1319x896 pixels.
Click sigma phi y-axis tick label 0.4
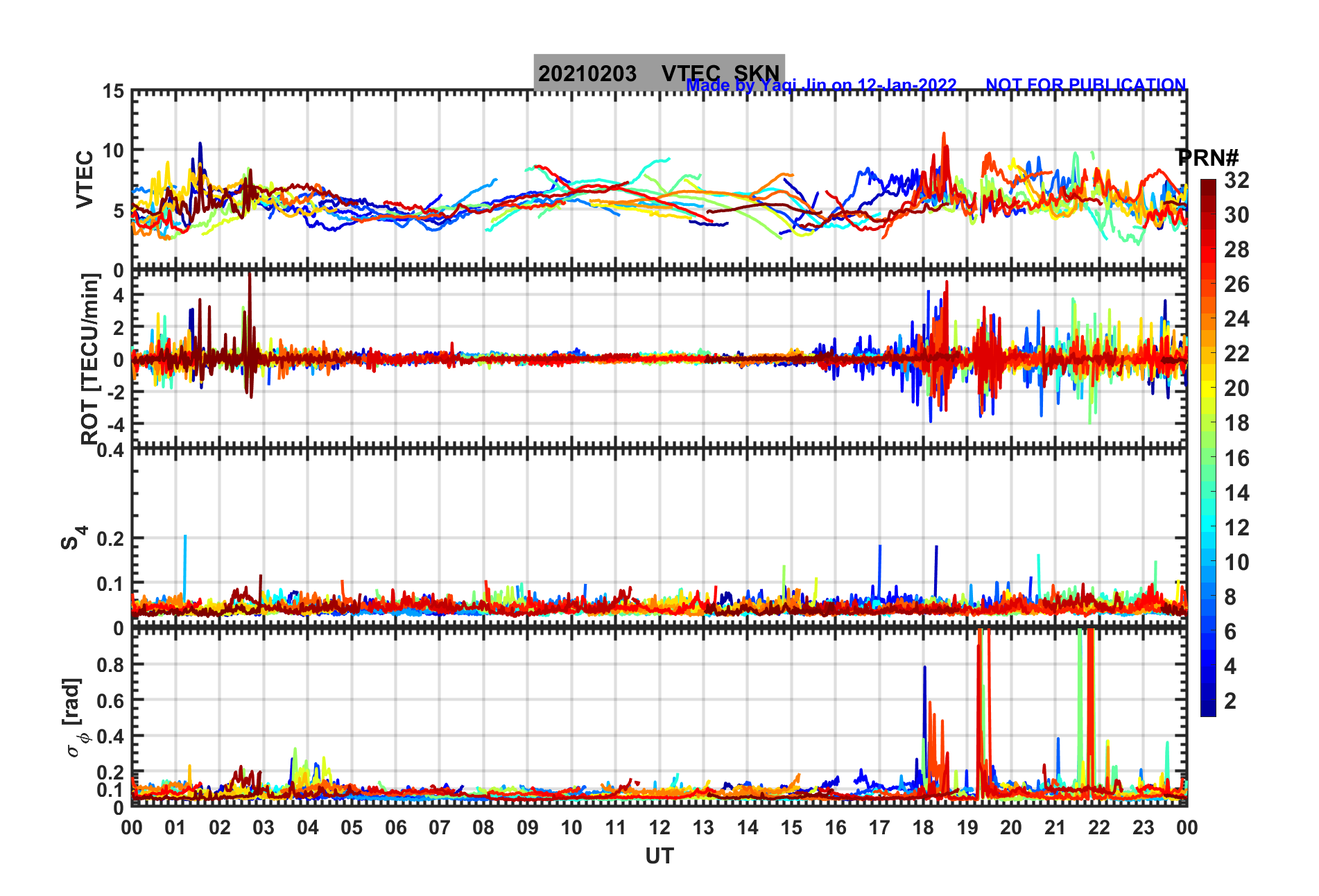pos(111,736)
